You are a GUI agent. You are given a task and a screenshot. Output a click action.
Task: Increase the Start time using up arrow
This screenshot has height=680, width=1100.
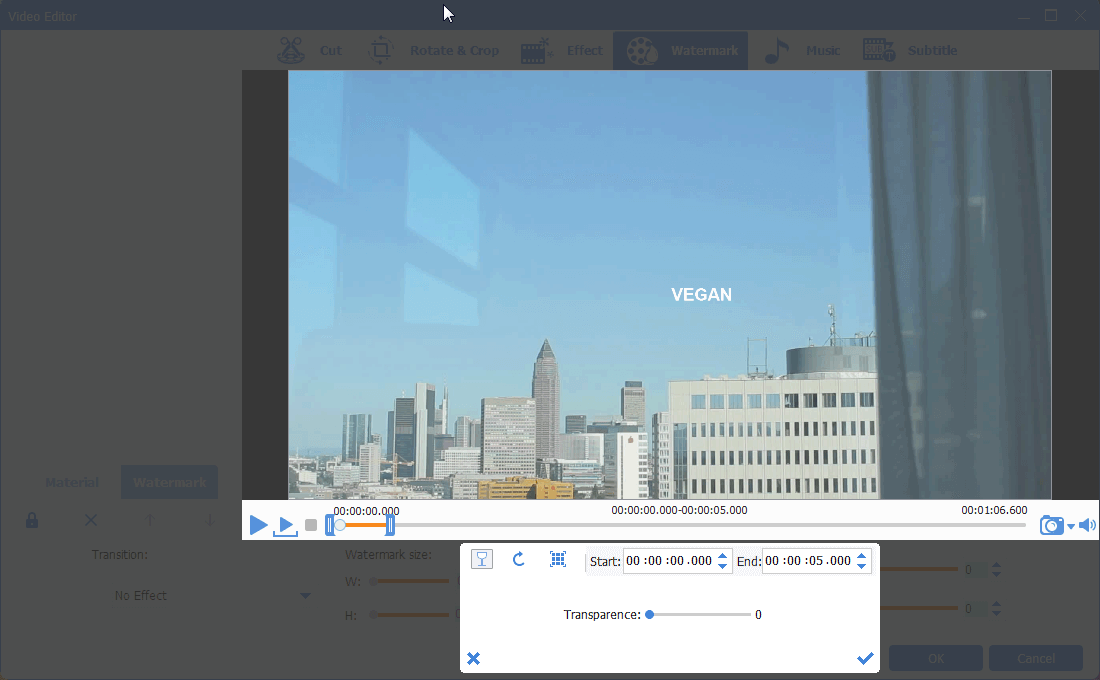point(723,555)
